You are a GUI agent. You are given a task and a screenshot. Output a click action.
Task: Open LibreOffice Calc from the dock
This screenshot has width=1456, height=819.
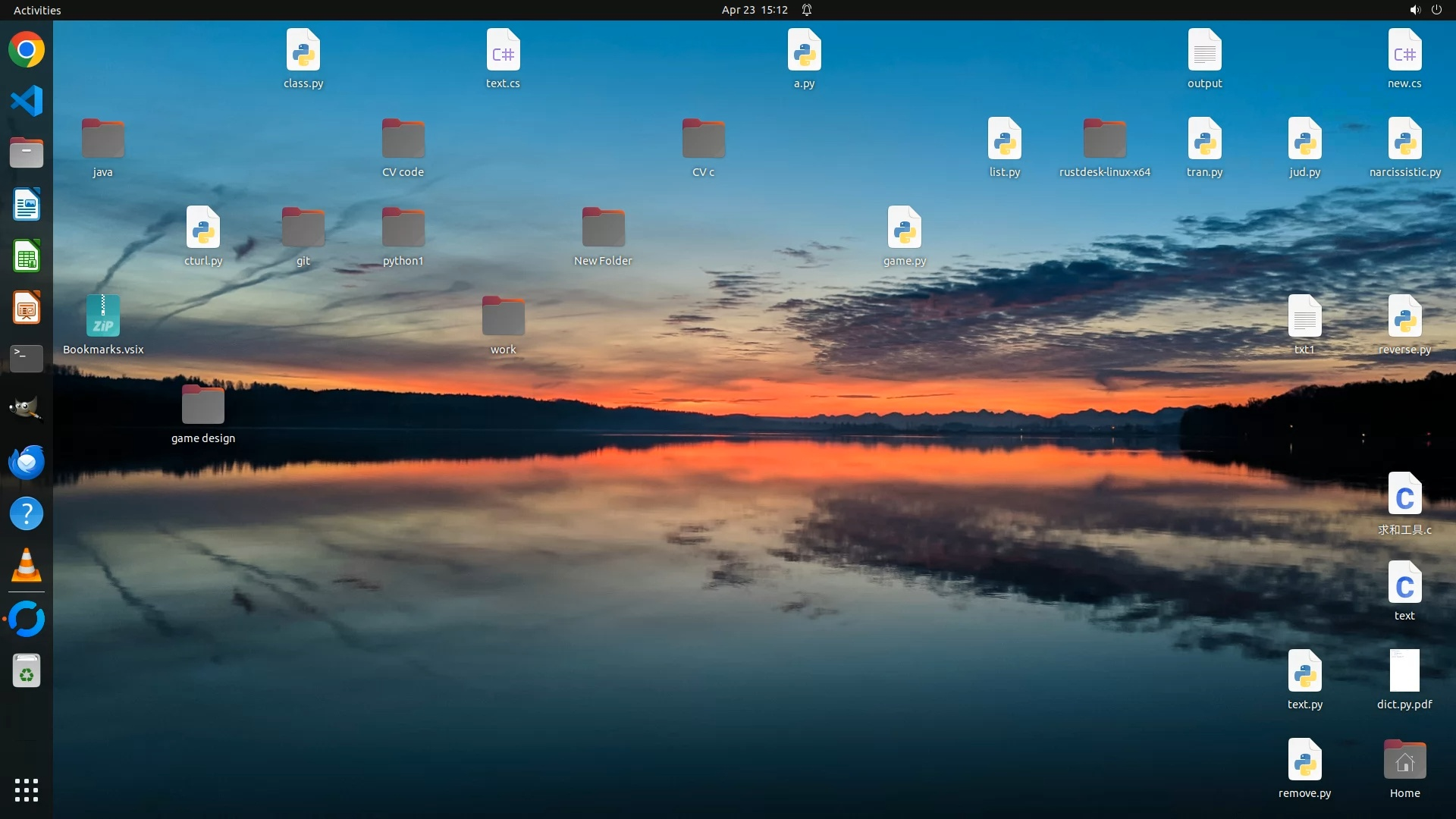27,256
